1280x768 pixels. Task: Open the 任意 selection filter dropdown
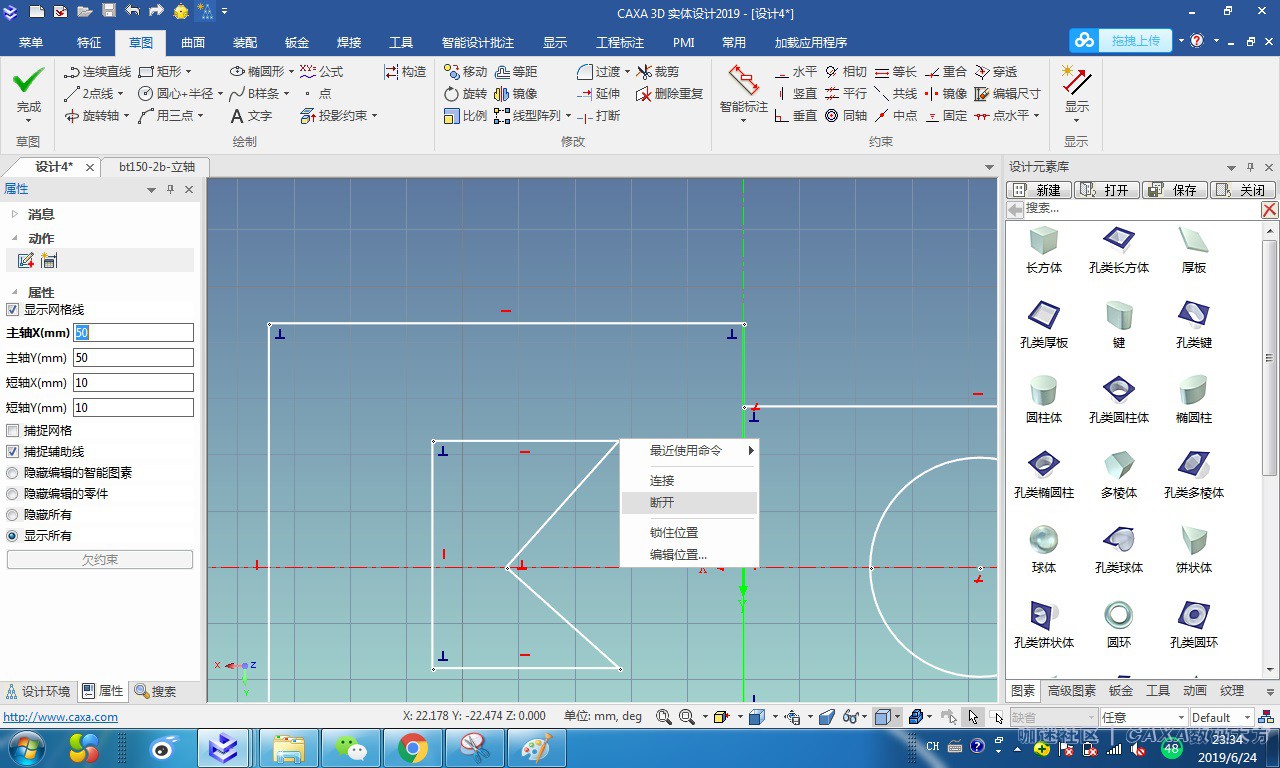[x=1180, y=717]
